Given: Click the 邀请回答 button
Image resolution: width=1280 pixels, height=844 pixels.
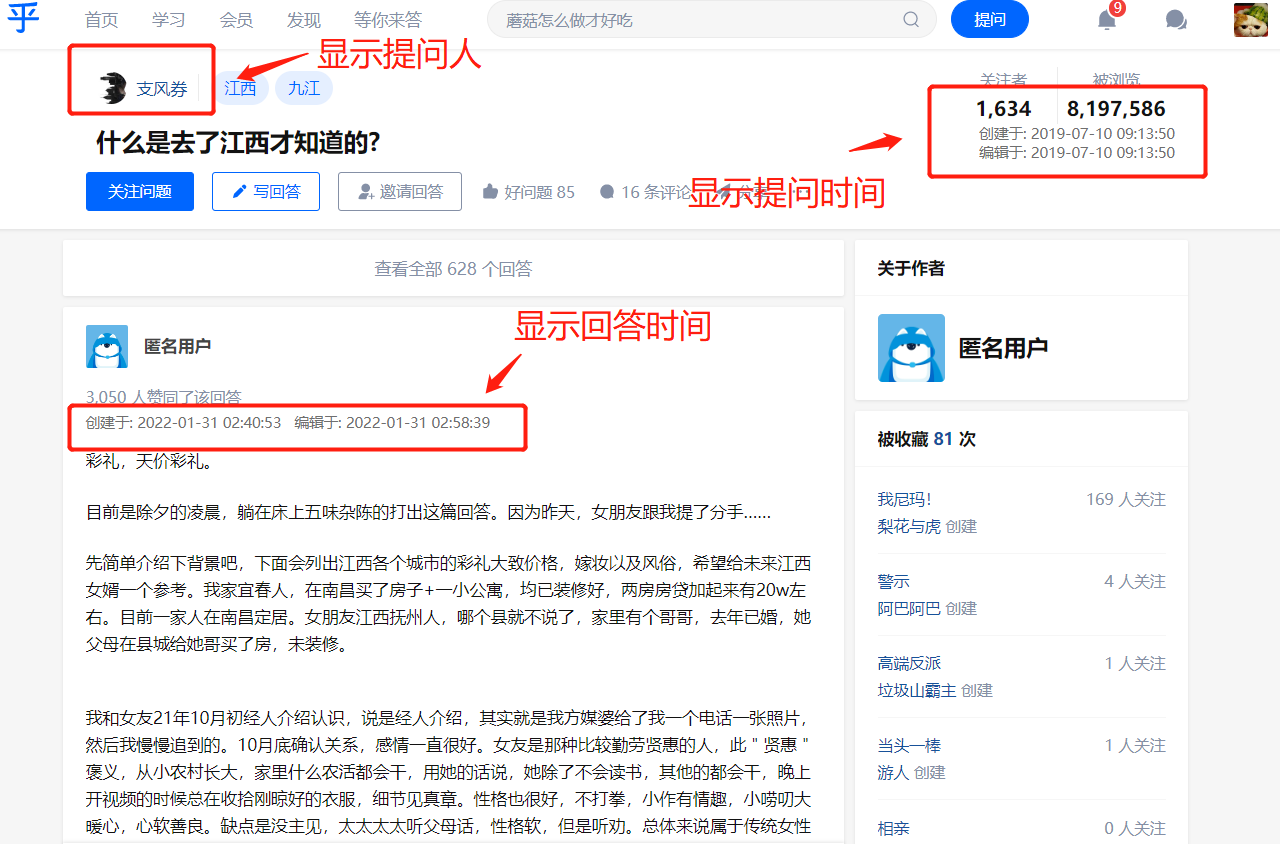Looking at the screenshot, I should 400,192.
